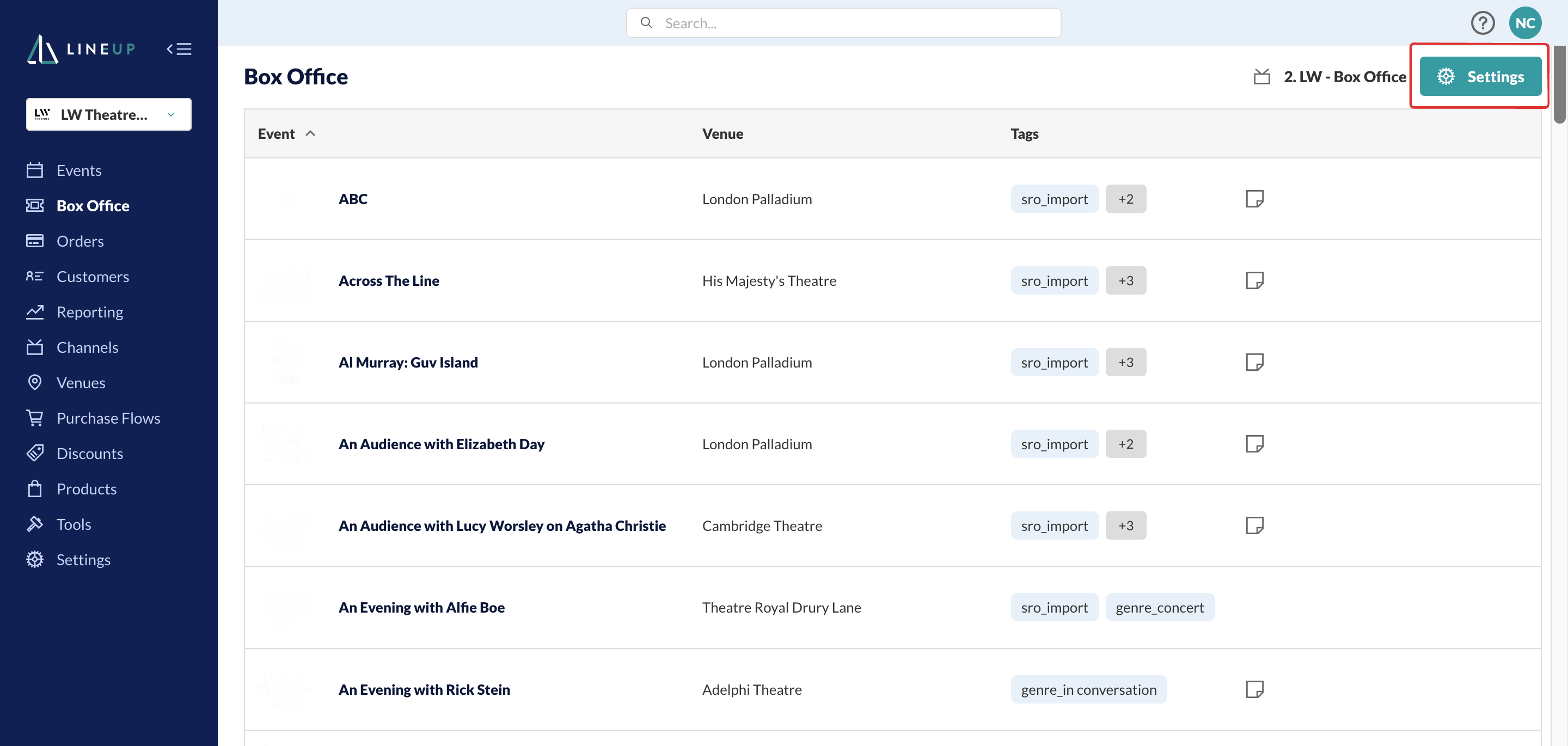Click the Lineup logo
Viewport: 1568px width, 746px height.
[x=81, y=48]
